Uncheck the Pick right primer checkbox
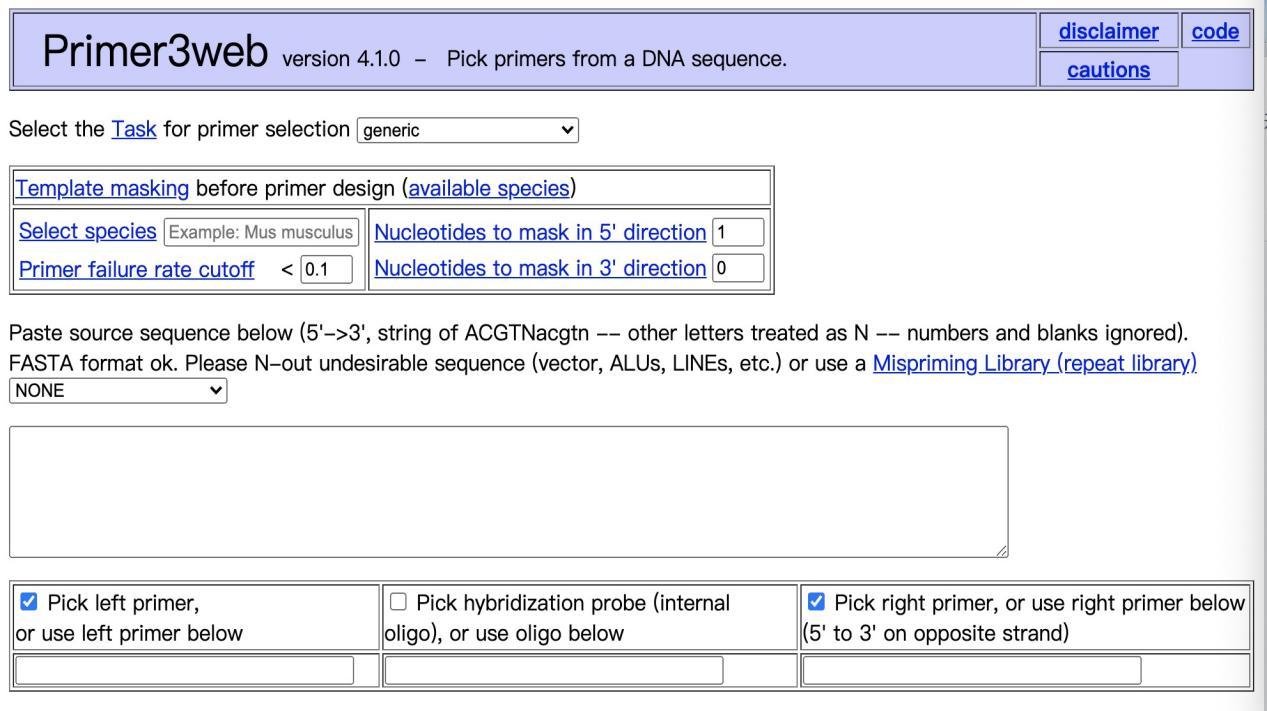Screen dimensions: 1267x711 [x=816, y=602]
